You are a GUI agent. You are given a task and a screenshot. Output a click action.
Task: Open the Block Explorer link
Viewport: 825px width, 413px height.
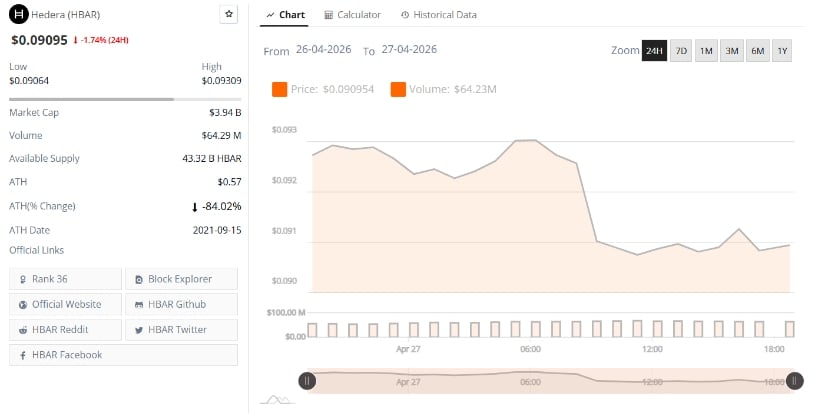[182, 279]
